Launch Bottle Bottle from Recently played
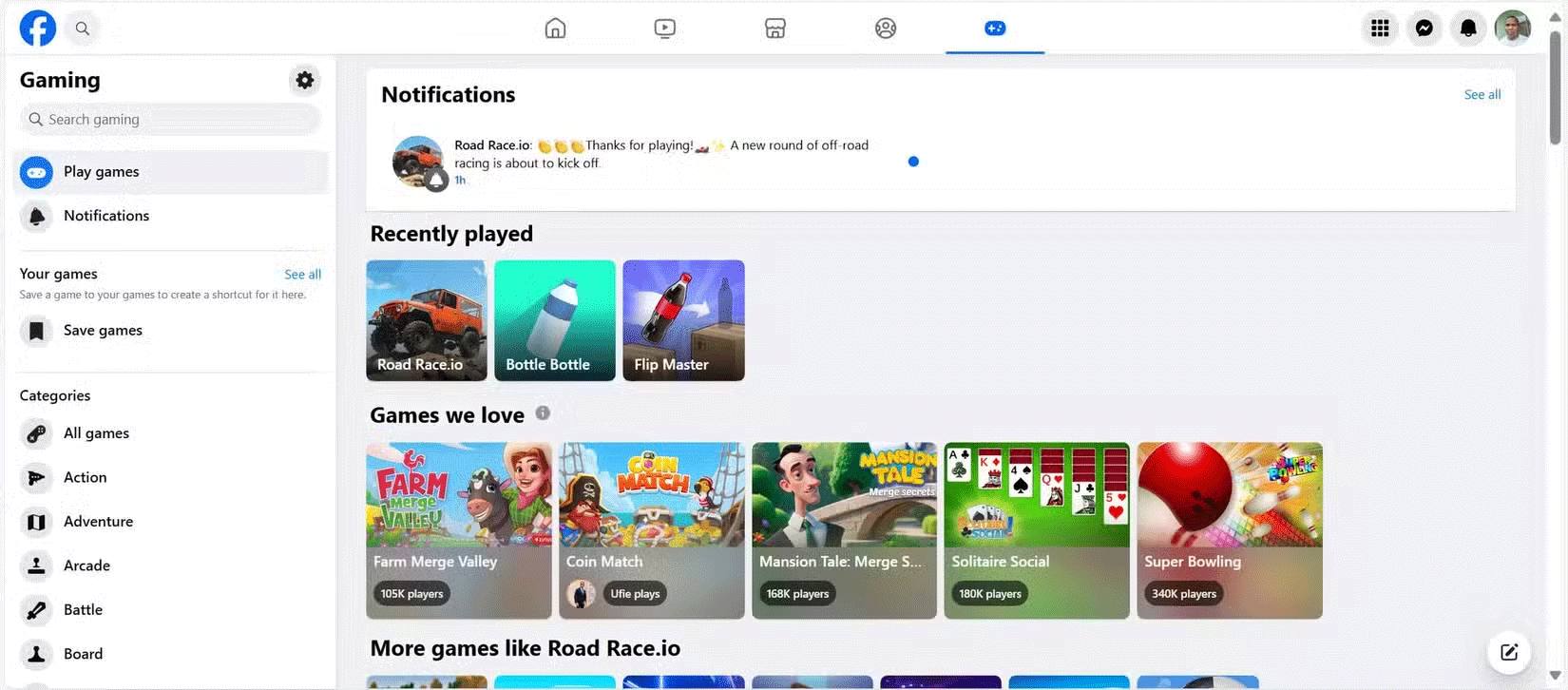This screenshot has width=1568, height=690. click(x=555, y=320)
